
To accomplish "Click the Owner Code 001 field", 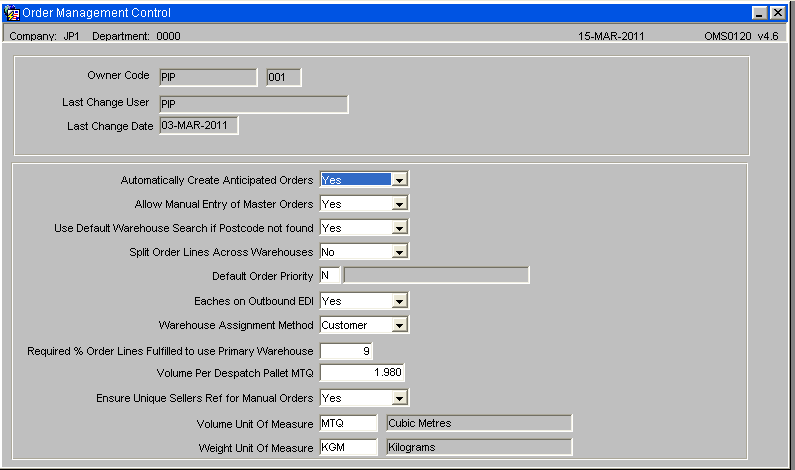I will (284, 77).
